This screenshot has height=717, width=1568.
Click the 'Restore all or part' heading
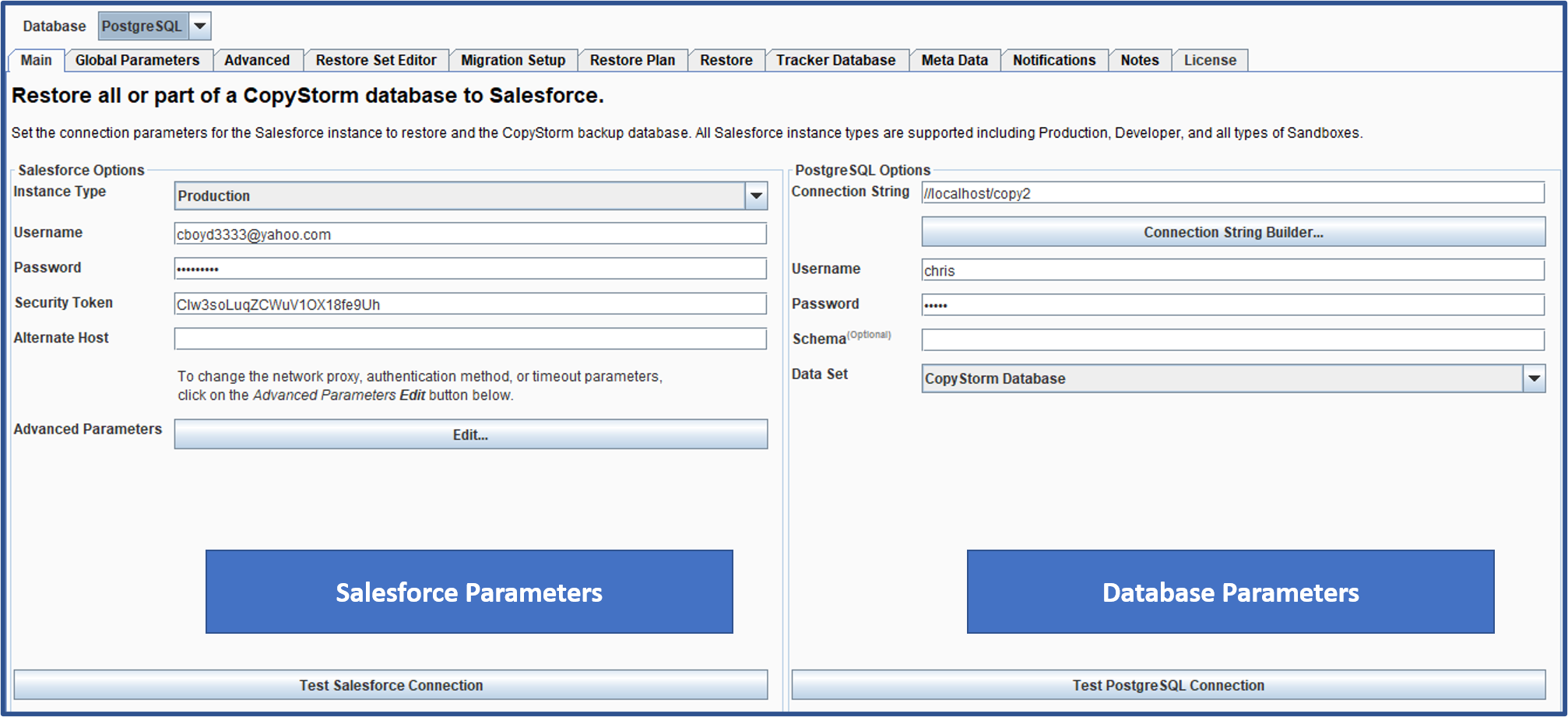point(308,95)
